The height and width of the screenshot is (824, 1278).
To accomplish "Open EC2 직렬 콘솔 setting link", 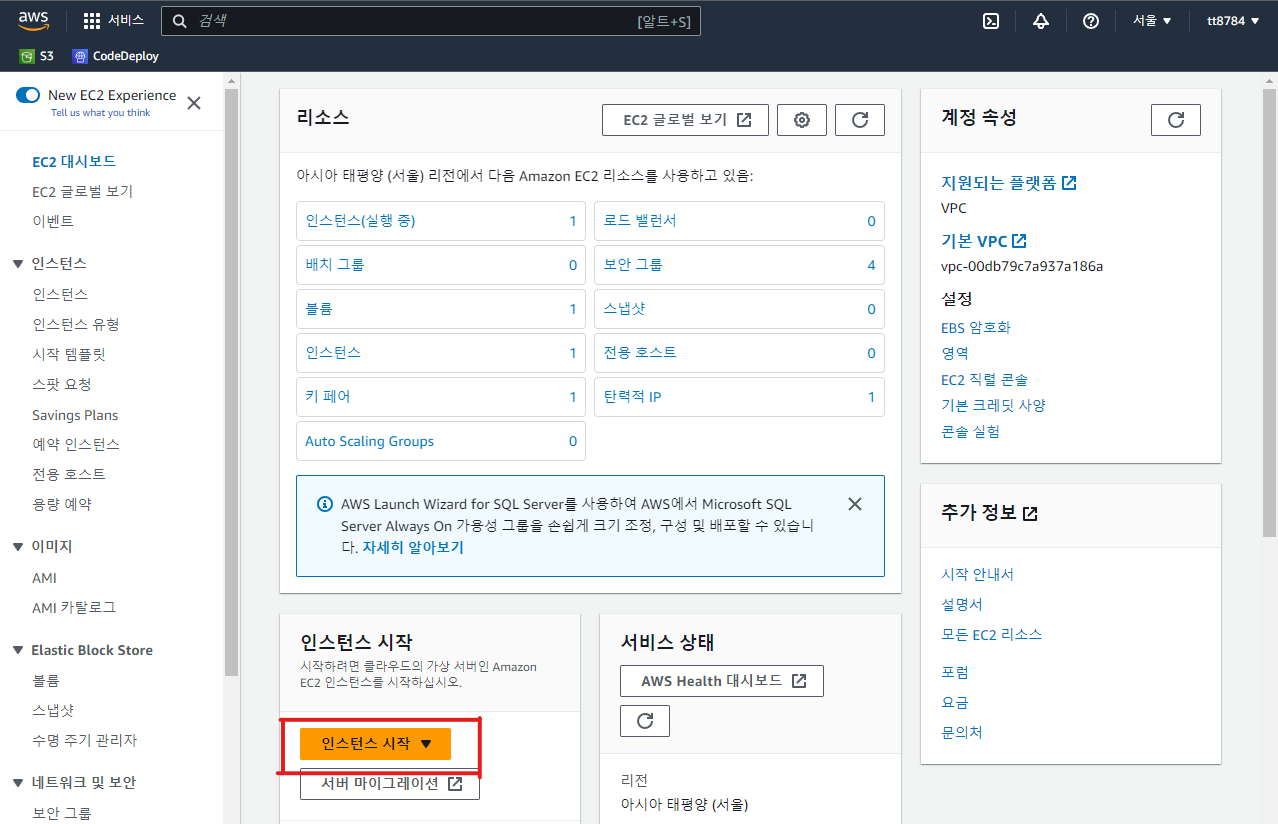I will (984, 379).
